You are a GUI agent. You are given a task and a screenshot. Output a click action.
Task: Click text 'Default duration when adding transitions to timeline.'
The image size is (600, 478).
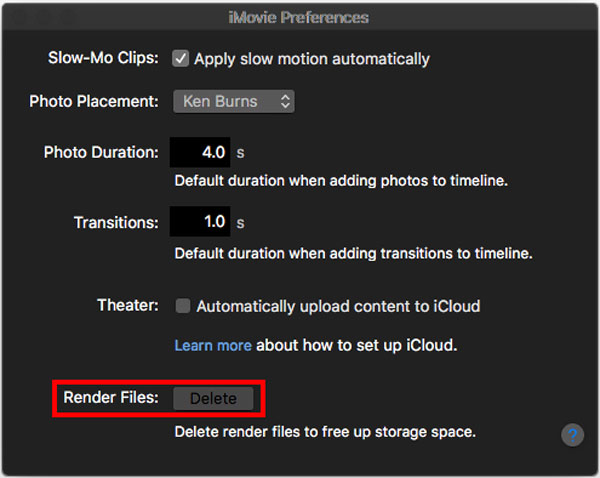[353, 253]
